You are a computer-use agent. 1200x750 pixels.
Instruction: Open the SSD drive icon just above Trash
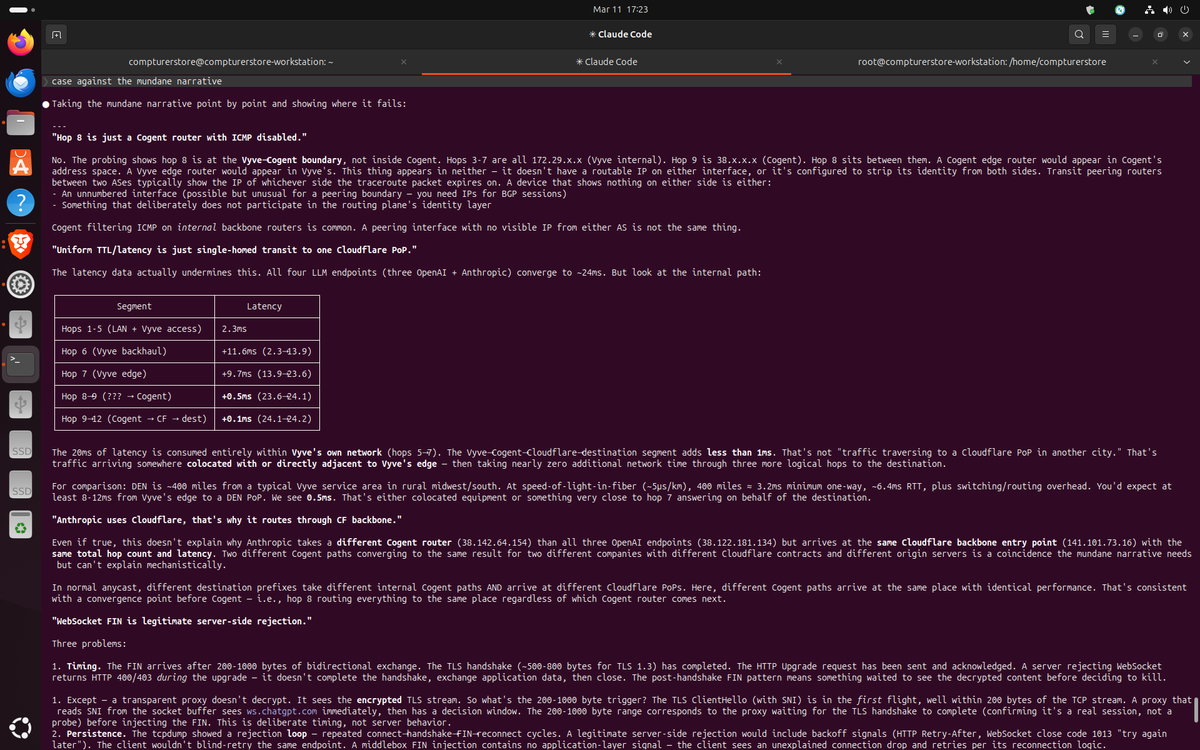coord(21,485)
